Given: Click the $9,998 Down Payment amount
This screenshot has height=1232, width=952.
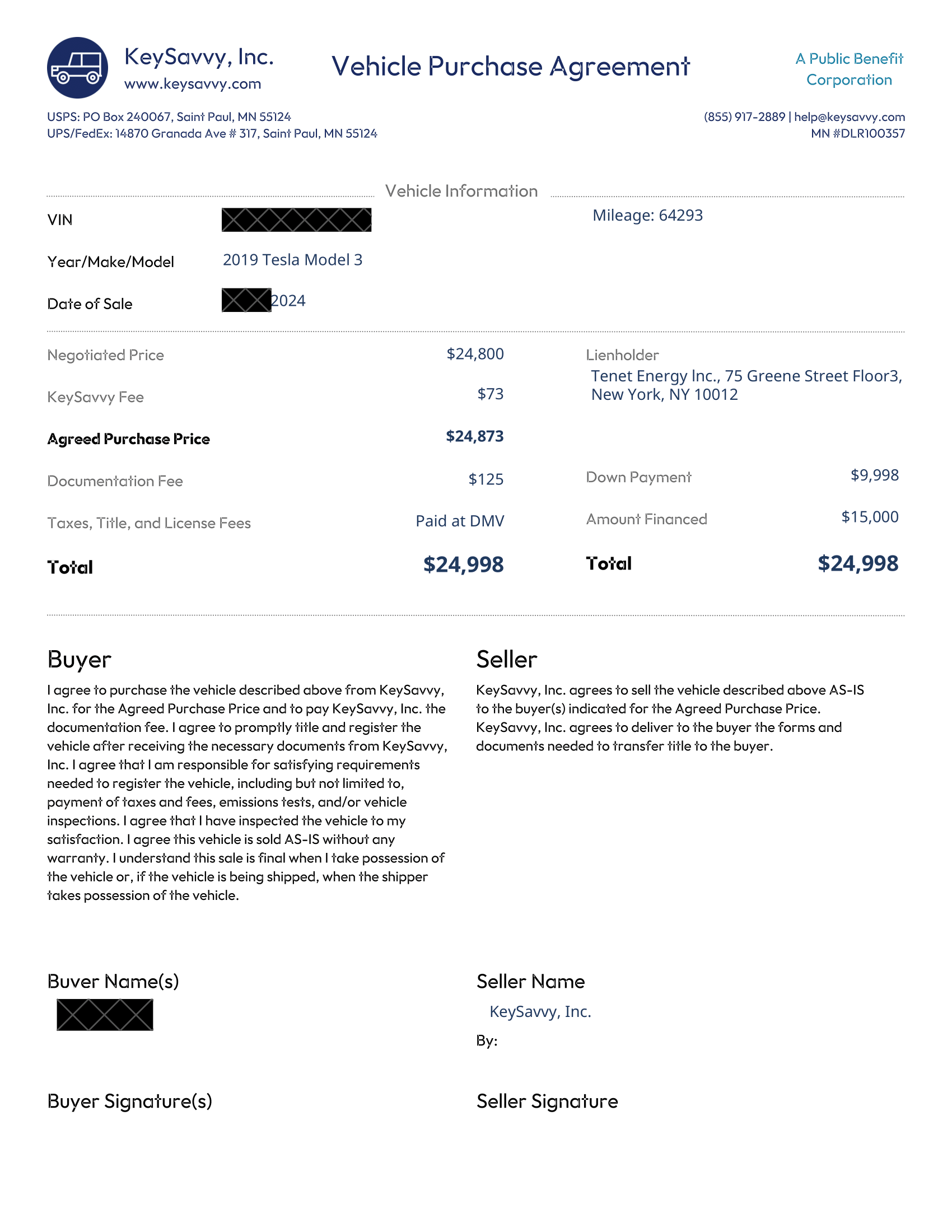Looking at the screenshot, I should (874, 475).
